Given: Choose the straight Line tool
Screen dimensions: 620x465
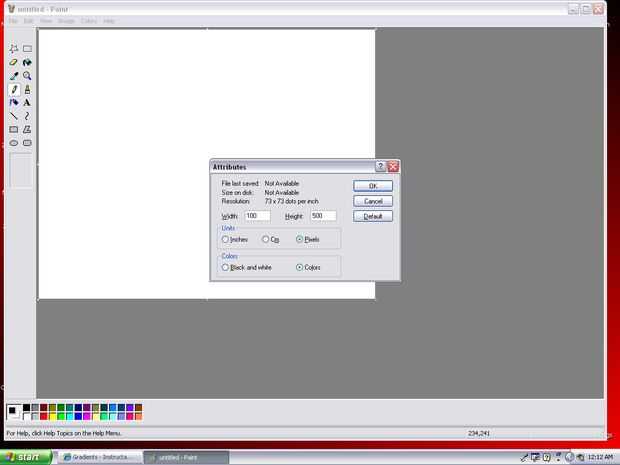Looking at the screenshot, I should 14,116.
